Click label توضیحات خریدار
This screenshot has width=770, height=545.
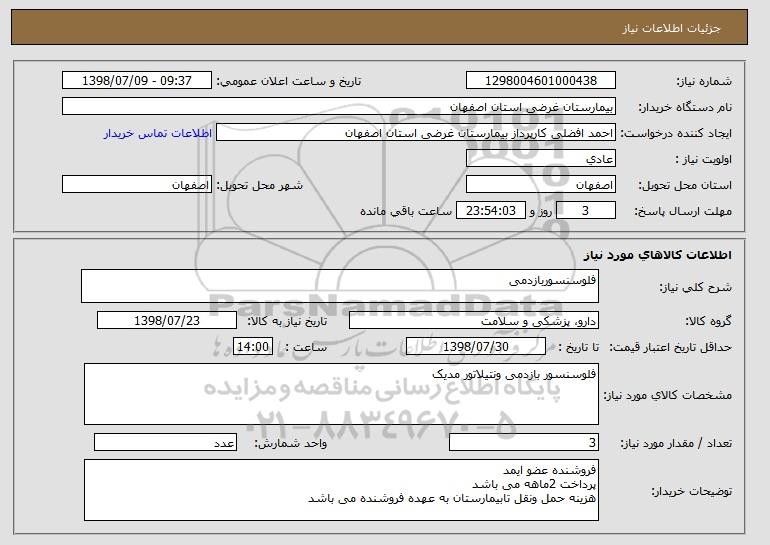(691, 491)
